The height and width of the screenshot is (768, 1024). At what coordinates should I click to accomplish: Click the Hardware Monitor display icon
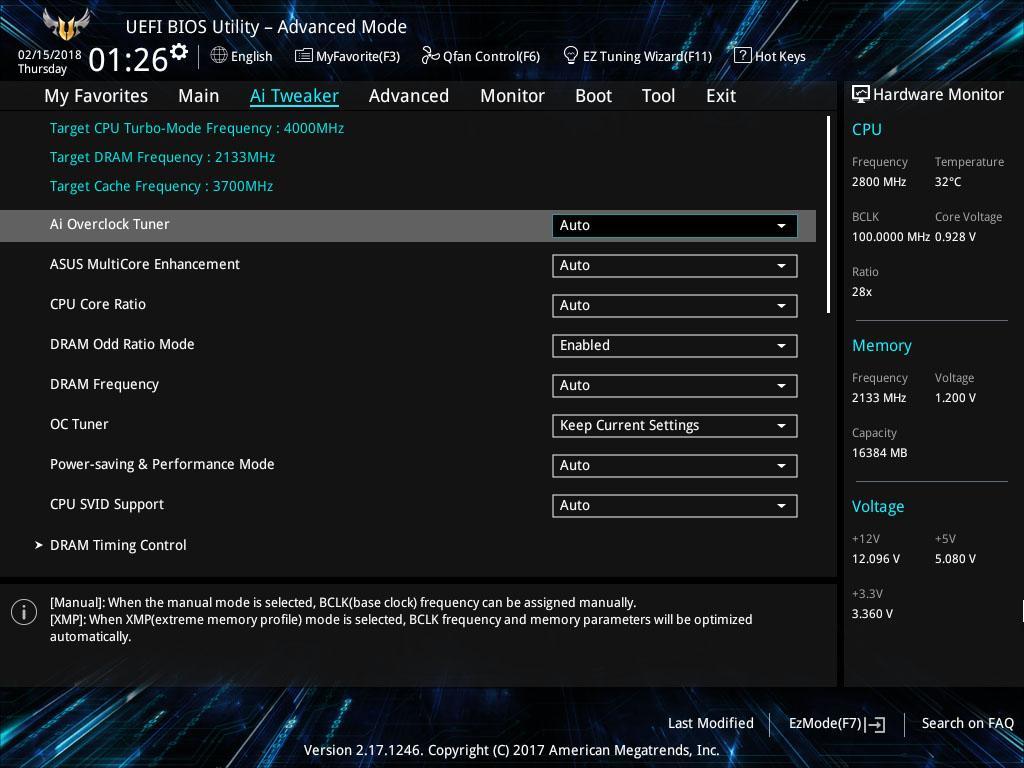click(861, 95)
